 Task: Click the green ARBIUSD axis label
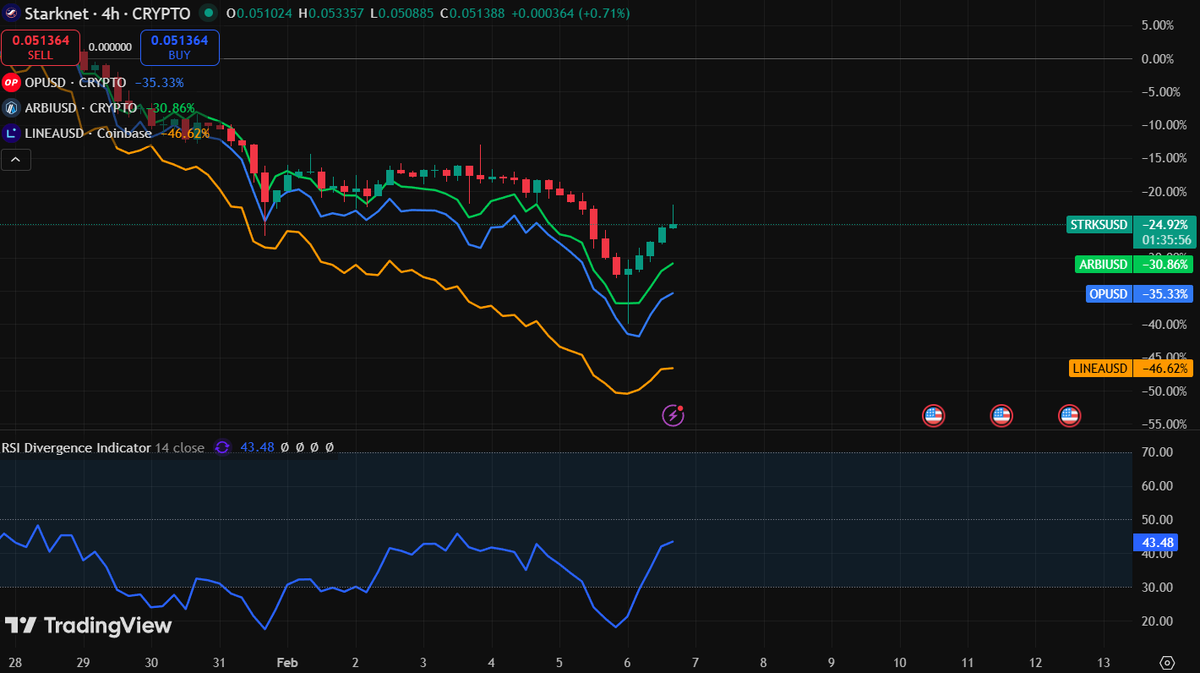[x=1103, y=265]
